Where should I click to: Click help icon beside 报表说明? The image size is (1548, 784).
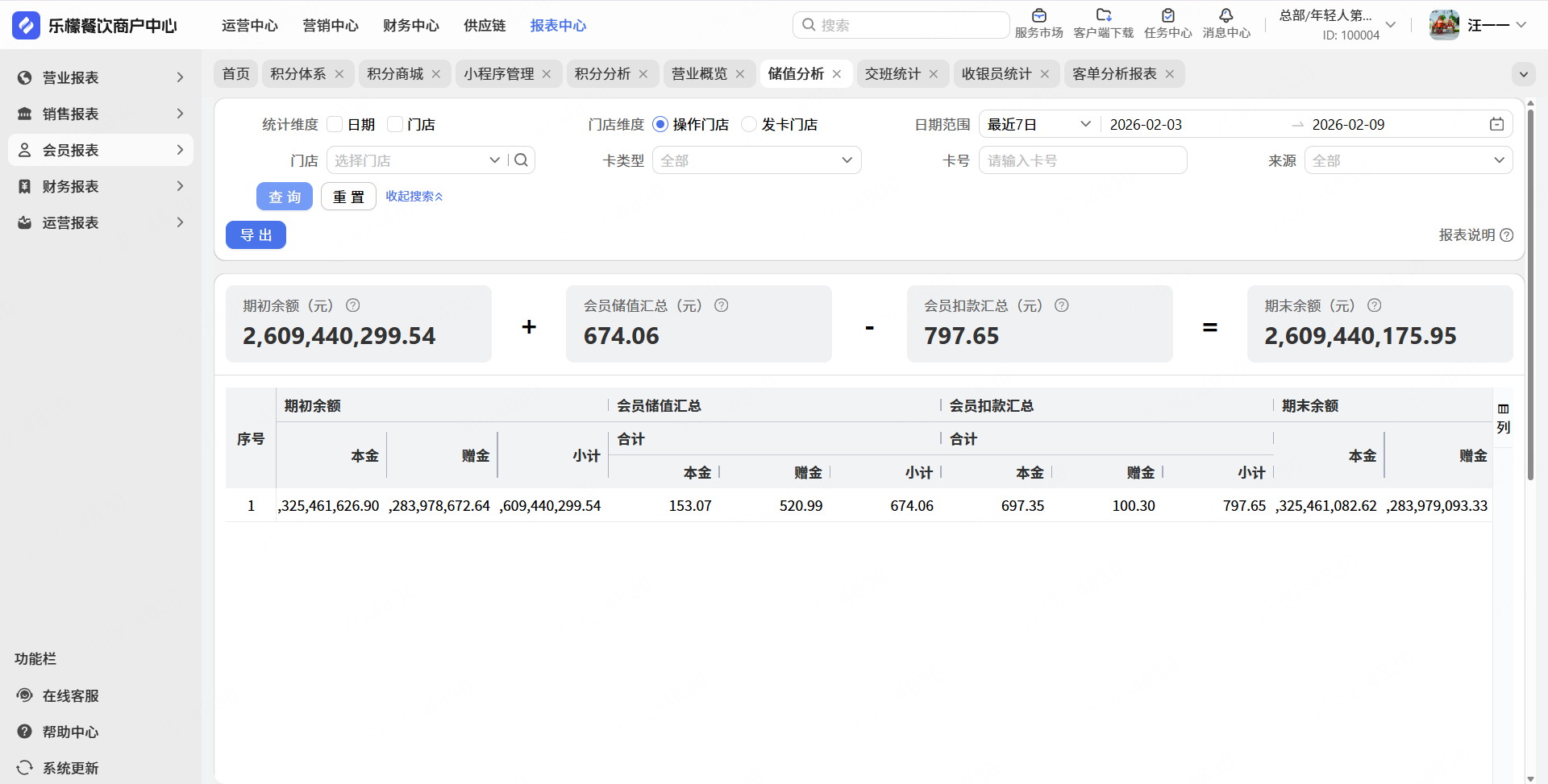[1506, 235]
